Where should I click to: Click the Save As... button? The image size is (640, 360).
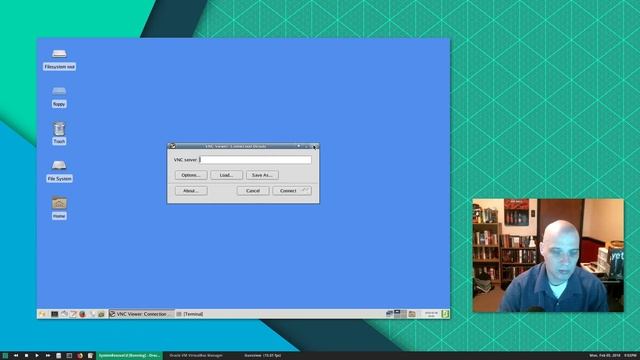[262, 175]
